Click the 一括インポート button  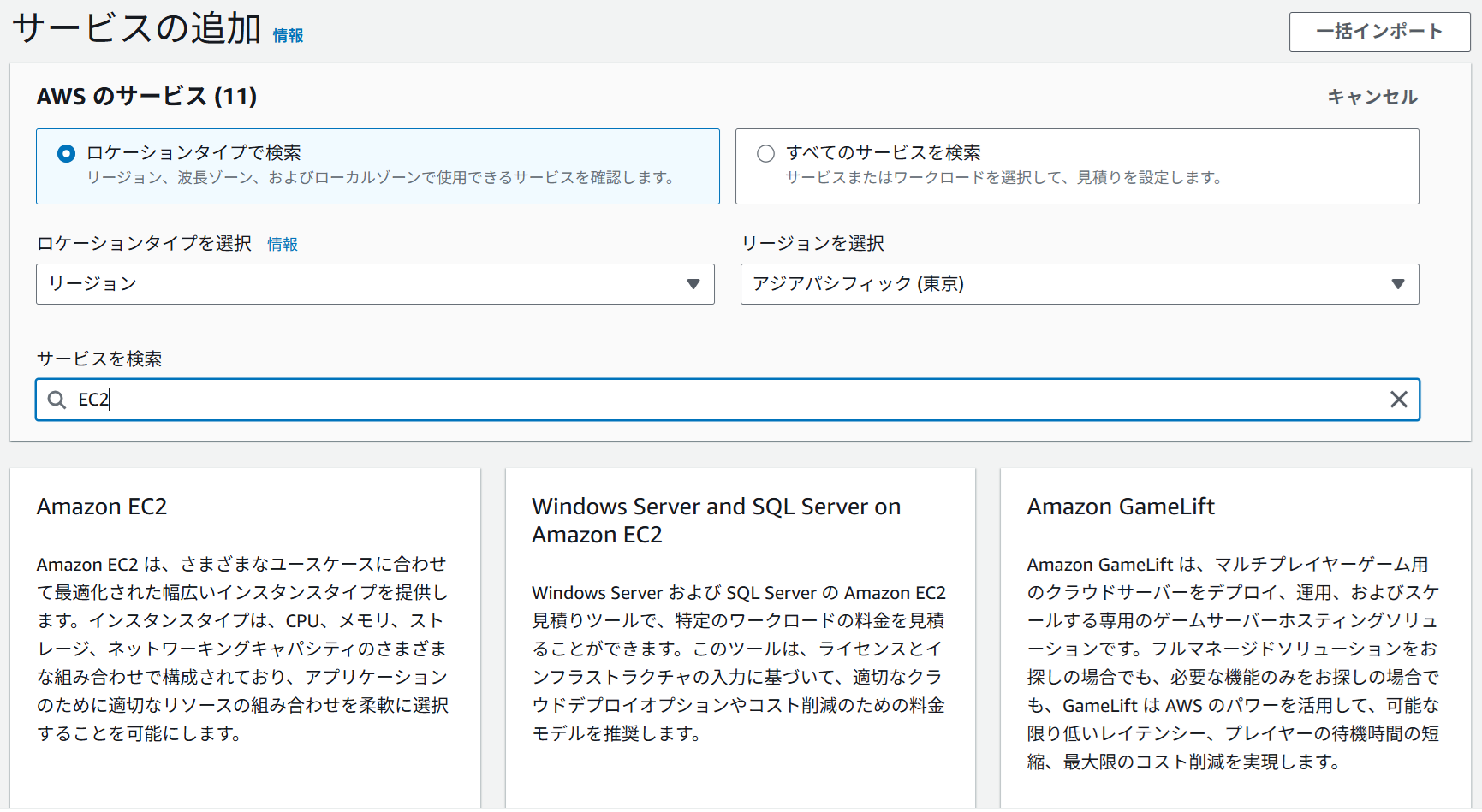(x=1379, y=32)
